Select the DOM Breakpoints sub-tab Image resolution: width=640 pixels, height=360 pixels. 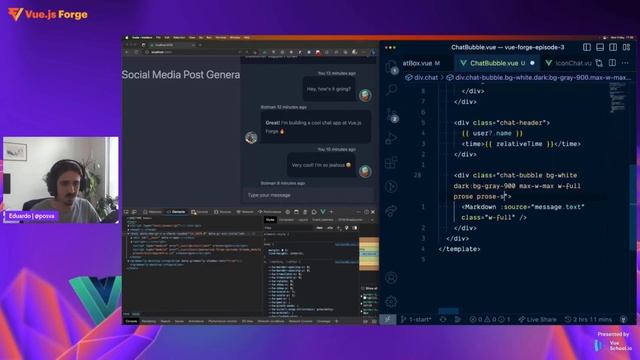[x=351, y=220]
